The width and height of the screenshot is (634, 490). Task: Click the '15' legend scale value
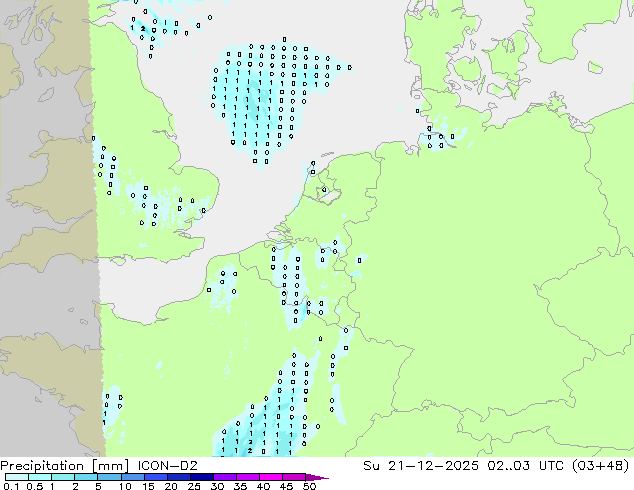(x=148, y=486)
